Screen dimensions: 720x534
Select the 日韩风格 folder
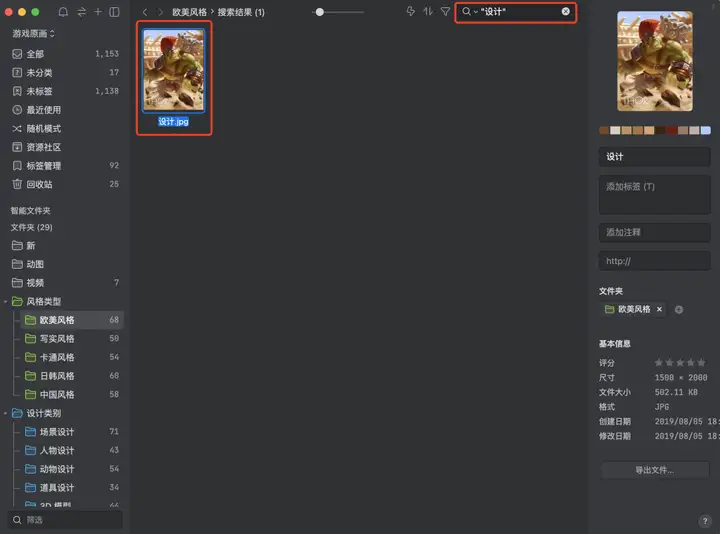[x=72, y=376]
